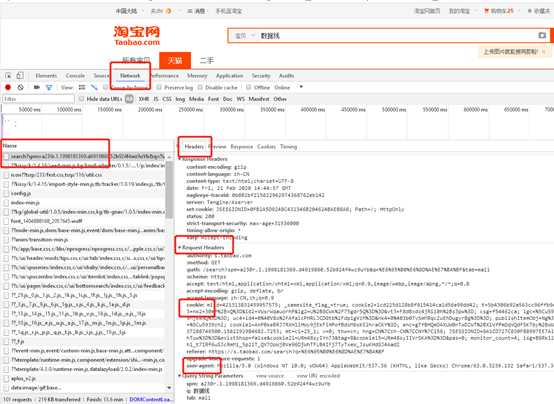Viewport: 554px width, 404px height.
Task: Tick the Offline checkbox
Action: point(248,87)
